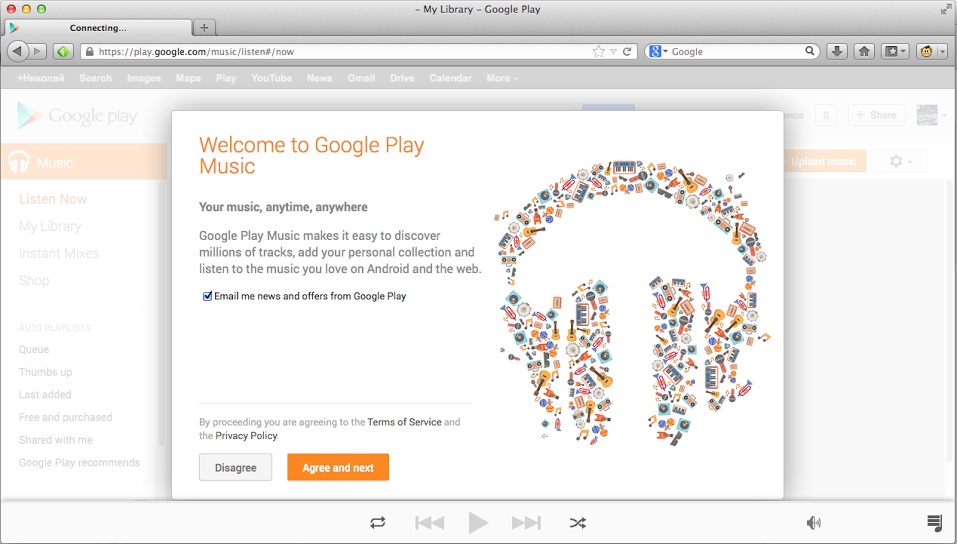Click the Disagree button
Image resolution: width=957 pixels, height=544 pixels.
236,467
